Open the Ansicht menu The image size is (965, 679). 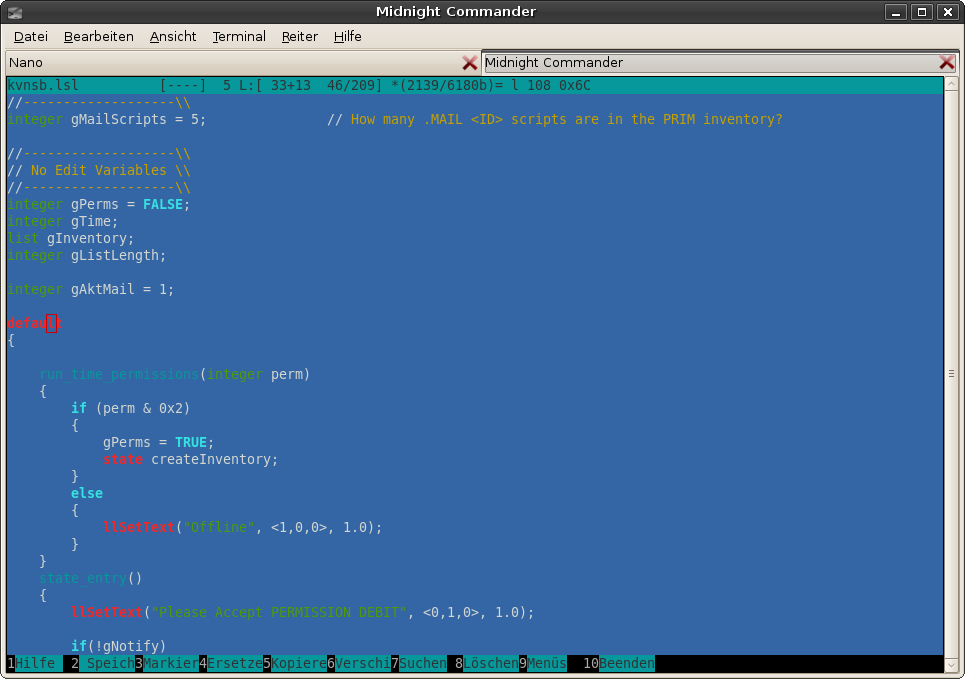[173, 36]
